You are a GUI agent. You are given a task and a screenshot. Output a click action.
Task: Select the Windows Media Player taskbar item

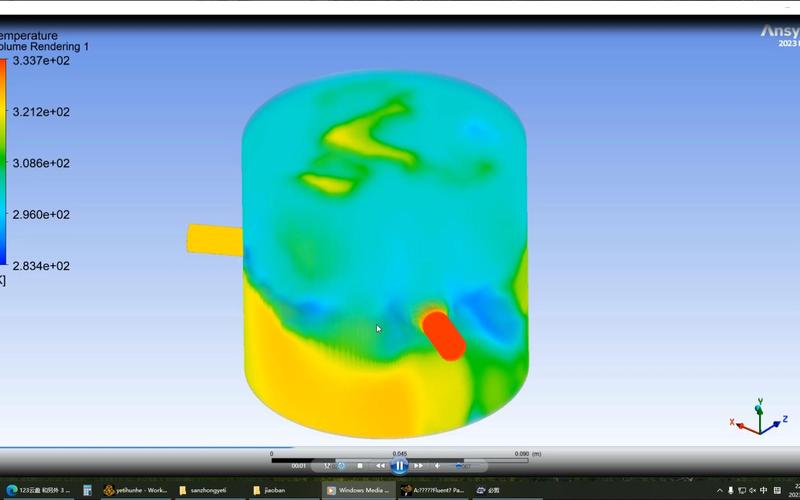click(359, 490)
